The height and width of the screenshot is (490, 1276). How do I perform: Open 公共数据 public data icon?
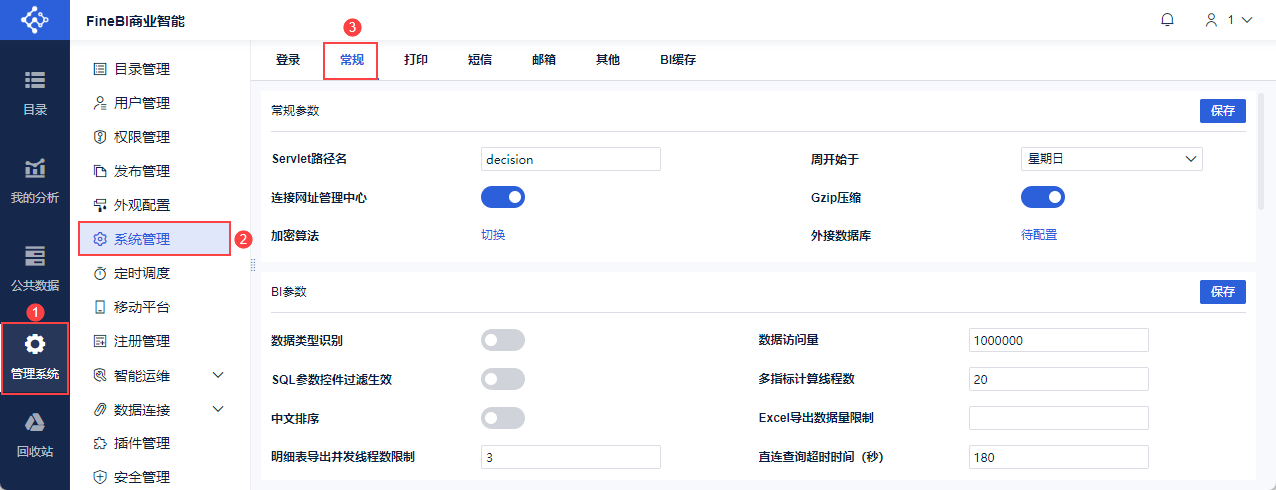(35, 255)
